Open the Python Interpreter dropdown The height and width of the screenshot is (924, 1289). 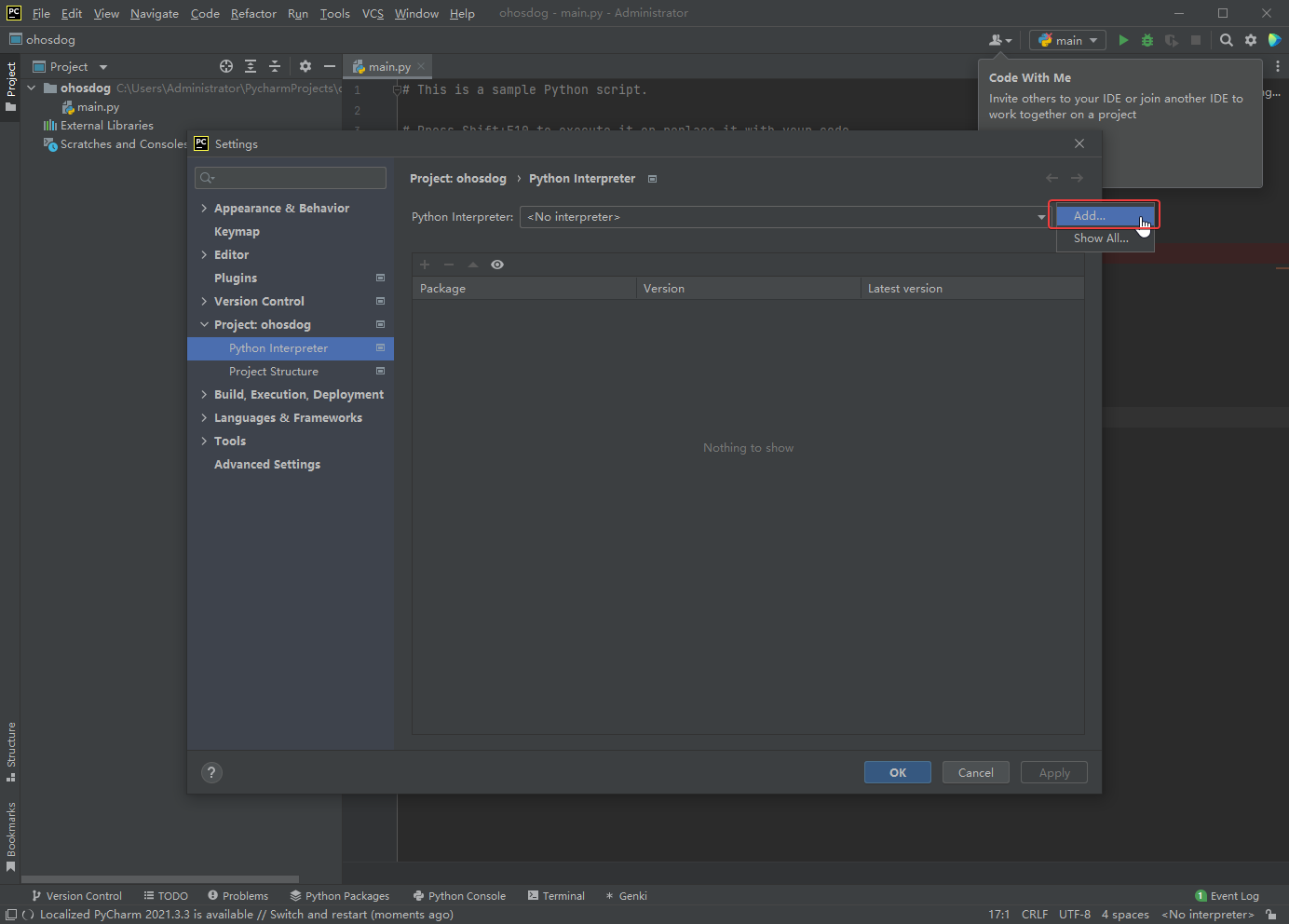784,217
